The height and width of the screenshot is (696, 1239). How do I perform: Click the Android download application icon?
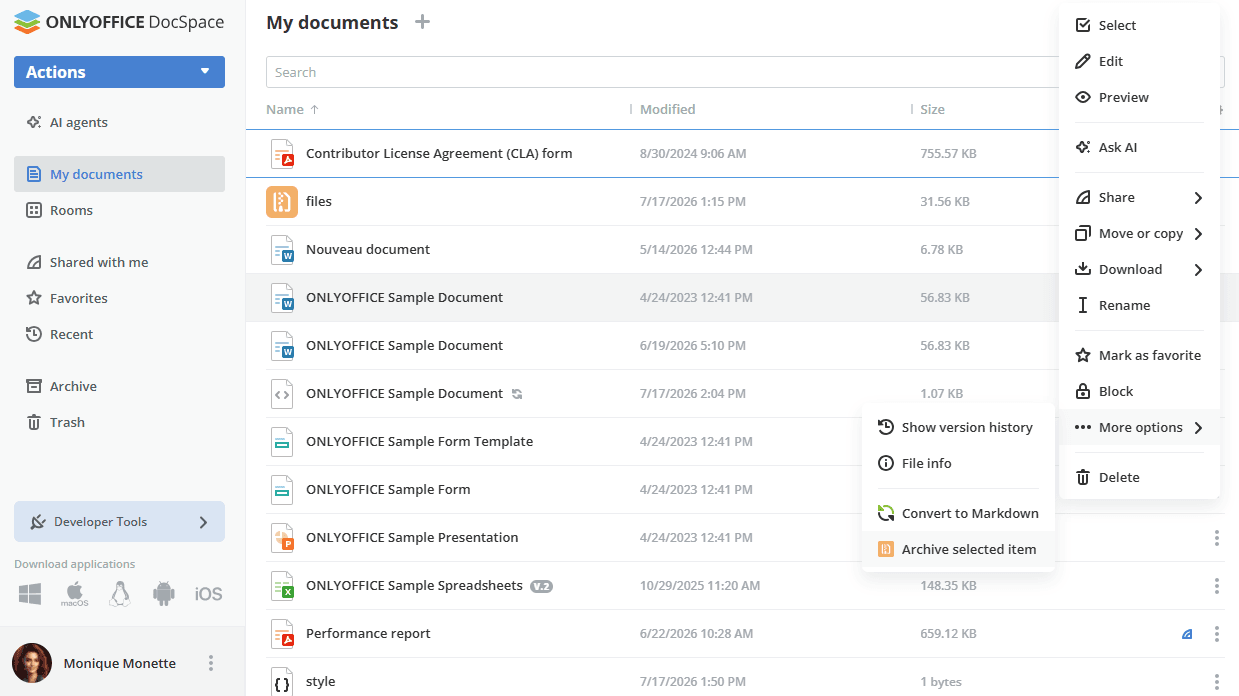164,594
